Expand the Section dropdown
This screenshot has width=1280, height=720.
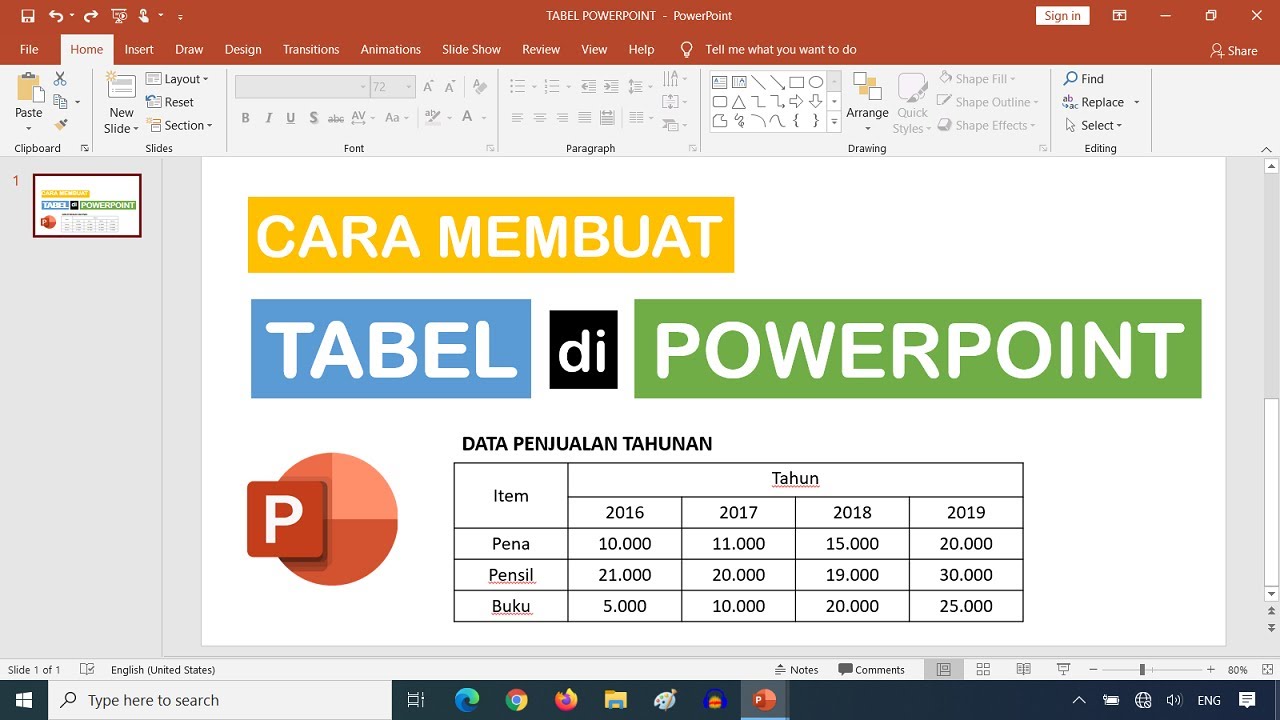[180, 125]
